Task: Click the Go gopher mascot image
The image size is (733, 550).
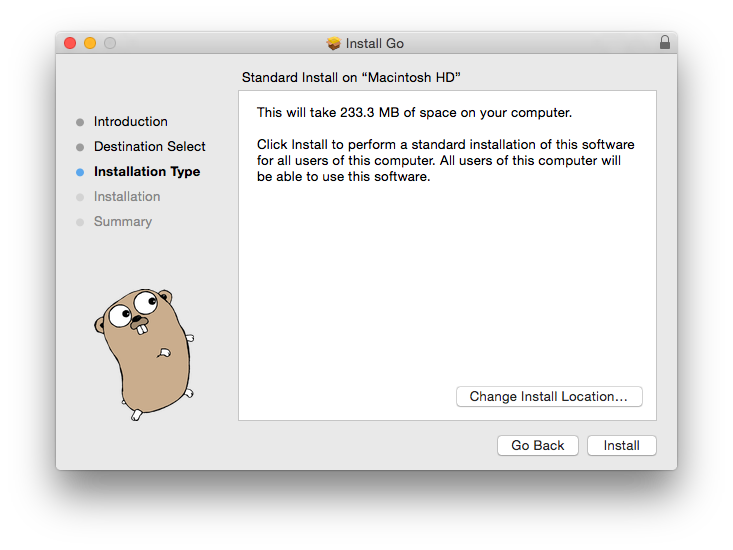Action: click(144, 354)
